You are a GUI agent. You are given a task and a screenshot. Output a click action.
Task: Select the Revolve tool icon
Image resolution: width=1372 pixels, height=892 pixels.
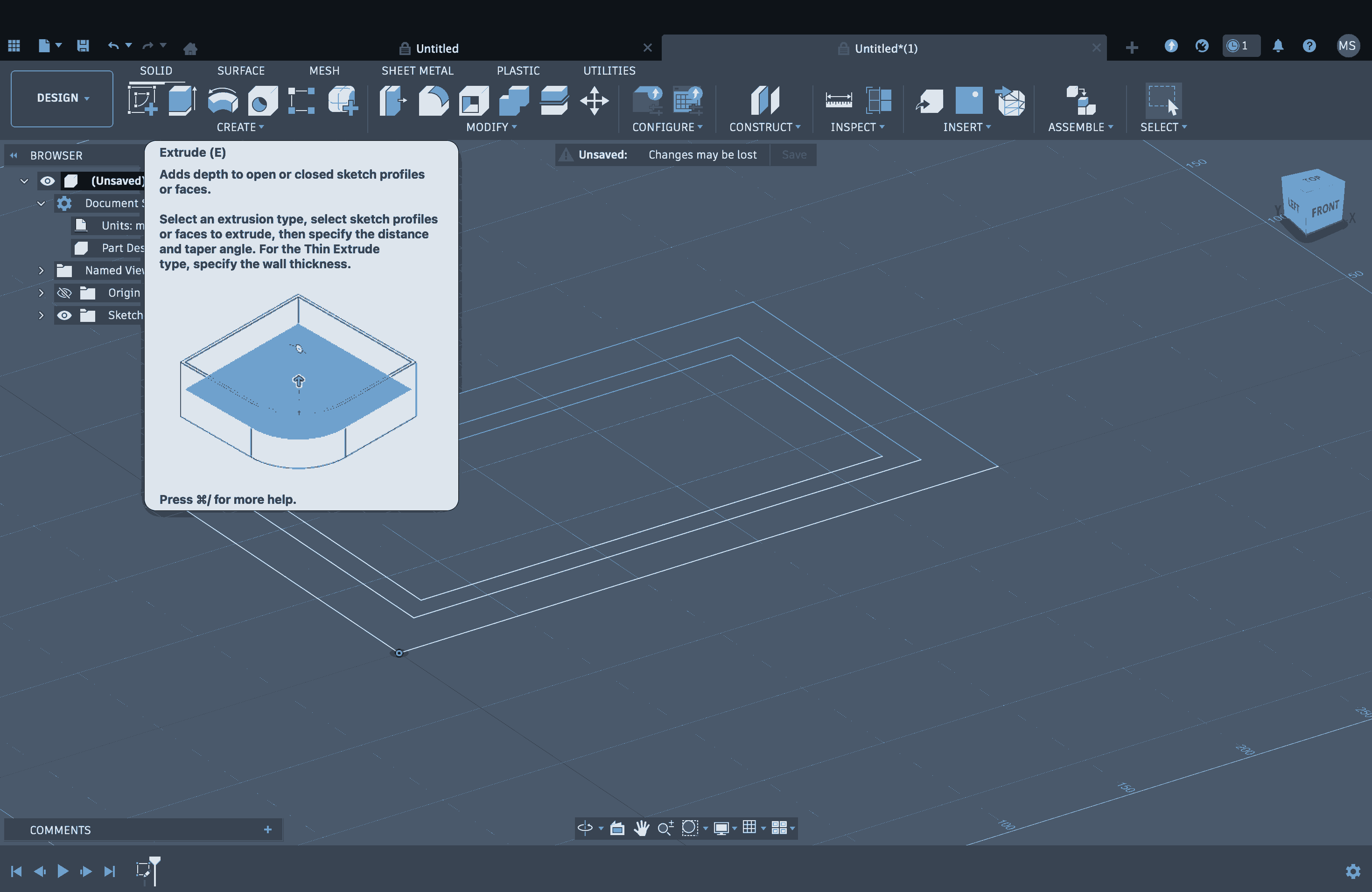coord(223,101)
